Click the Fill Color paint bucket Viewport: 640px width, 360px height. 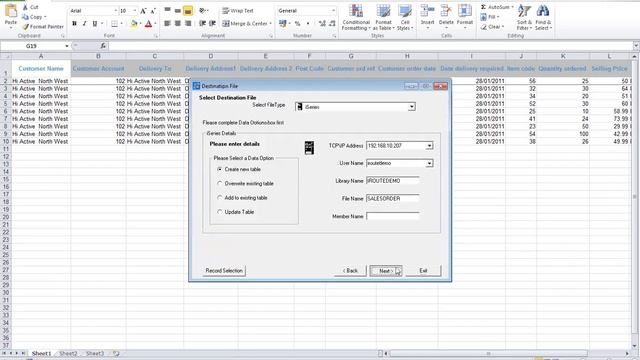click(x=133, y=24)
